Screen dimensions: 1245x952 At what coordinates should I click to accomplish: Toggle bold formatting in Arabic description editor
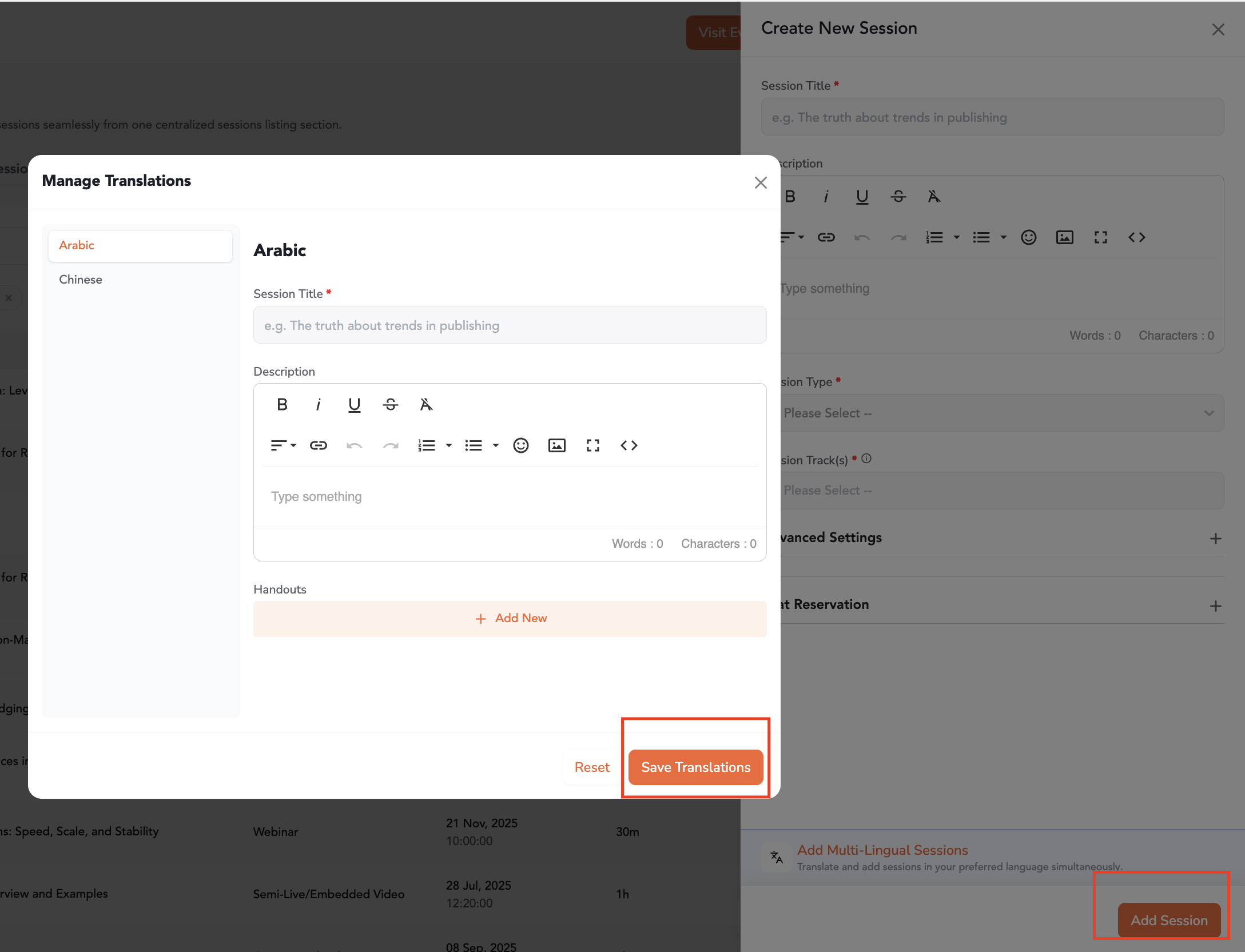tap(282, 405)
